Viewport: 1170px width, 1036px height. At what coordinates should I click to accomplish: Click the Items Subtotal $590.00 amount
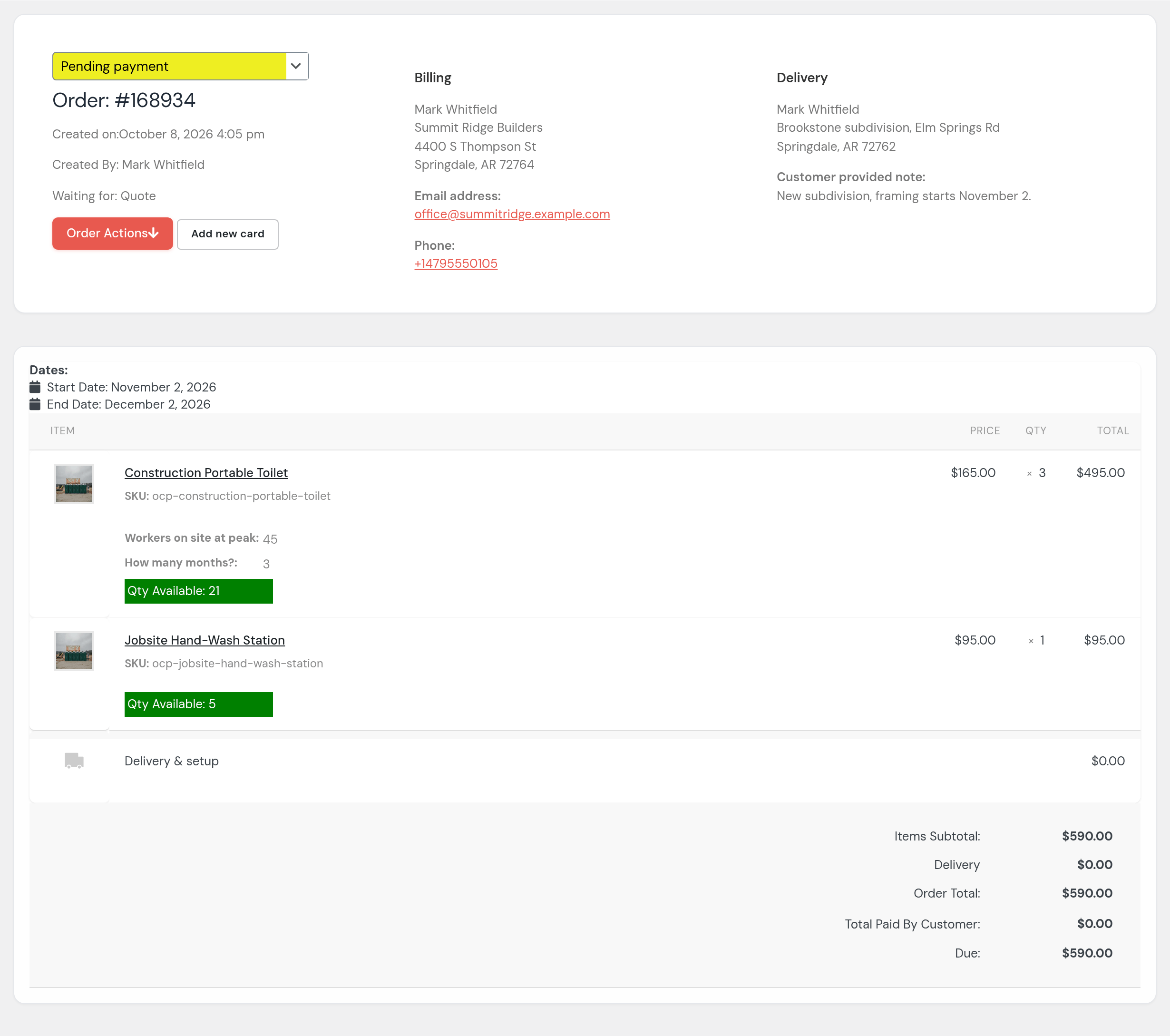1087,836
